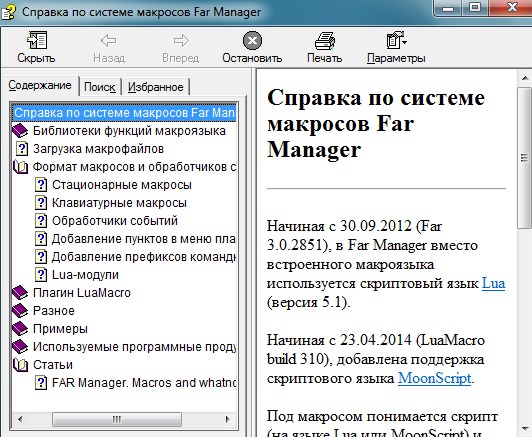Follow the MoonScript hyperlink
Viewport: 532px width, 437px height.
click(435, 378)
